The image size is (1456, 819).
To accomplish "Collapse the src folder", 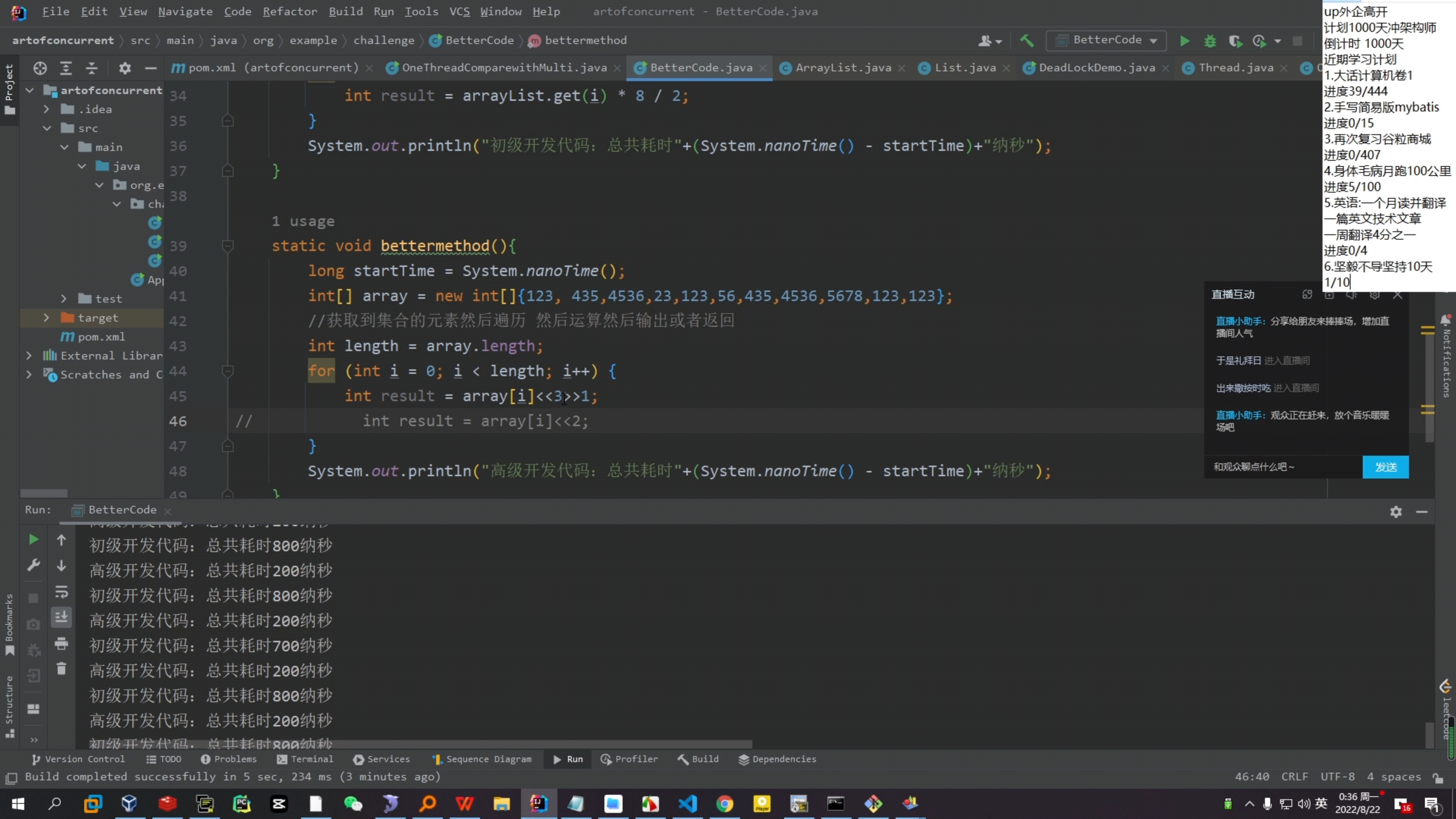I will click(x=46, y=128).
